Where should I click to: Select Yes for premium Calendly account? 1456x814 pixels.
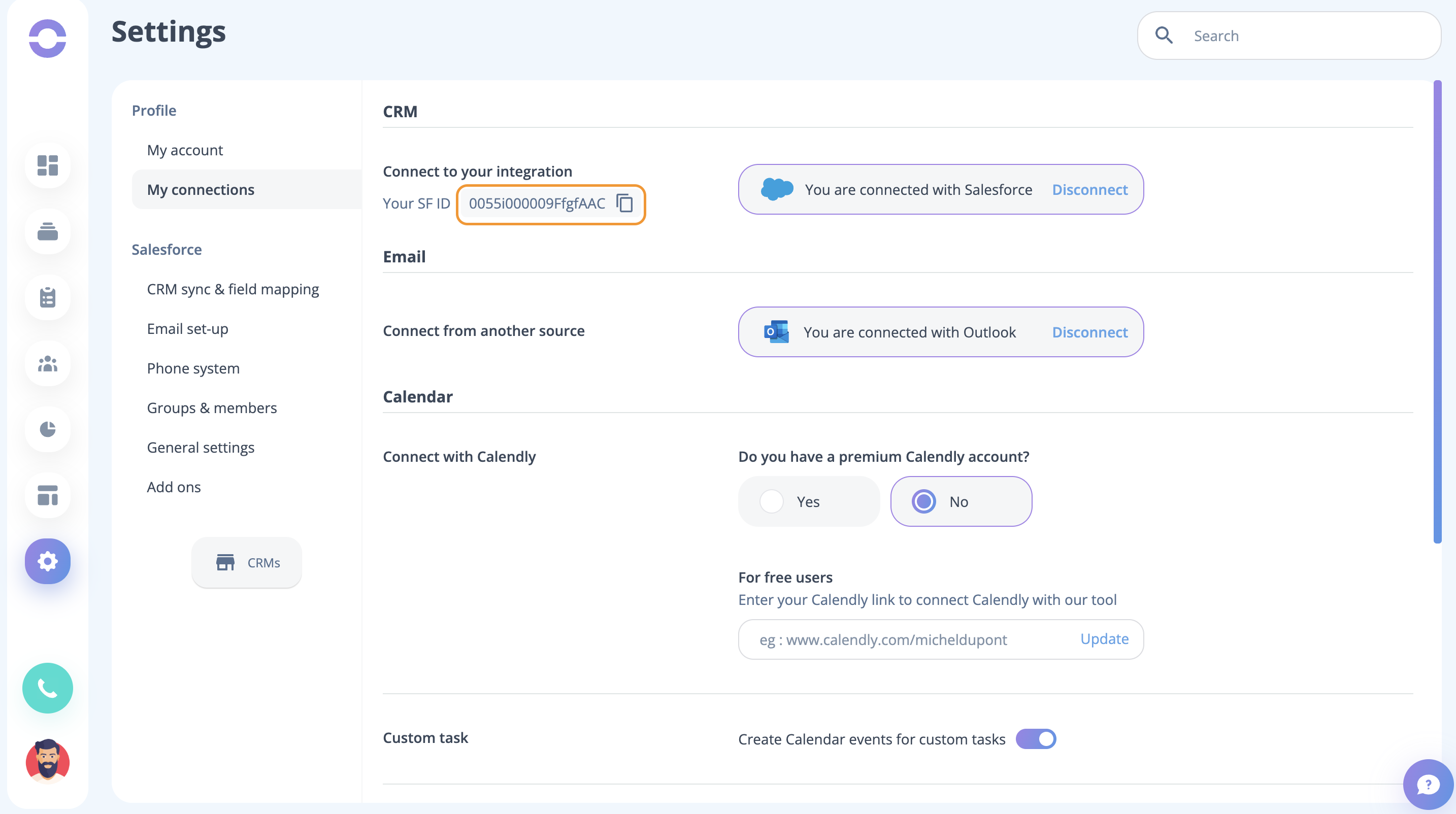coord(772,501)
